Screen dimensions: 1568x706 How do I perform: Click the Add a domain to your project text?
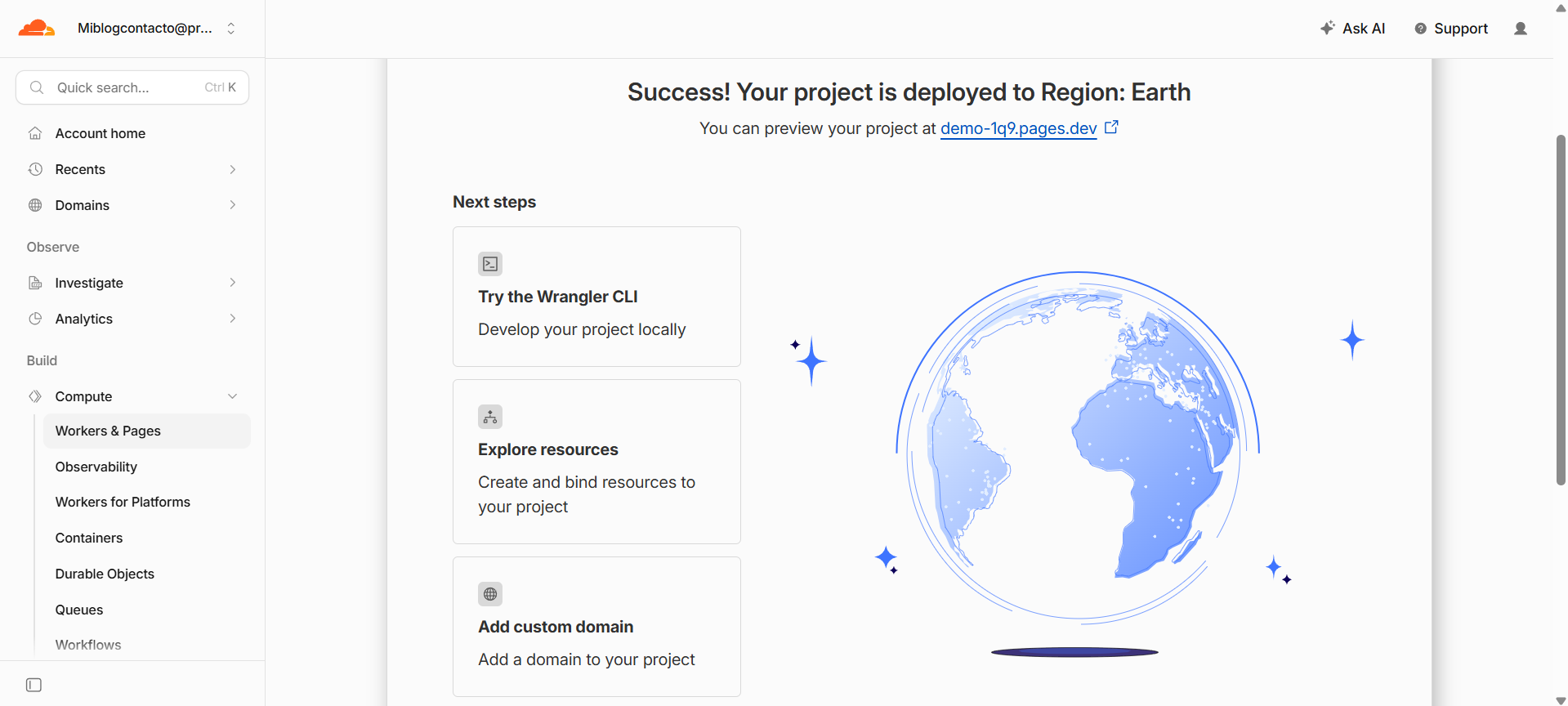(587, 659)
